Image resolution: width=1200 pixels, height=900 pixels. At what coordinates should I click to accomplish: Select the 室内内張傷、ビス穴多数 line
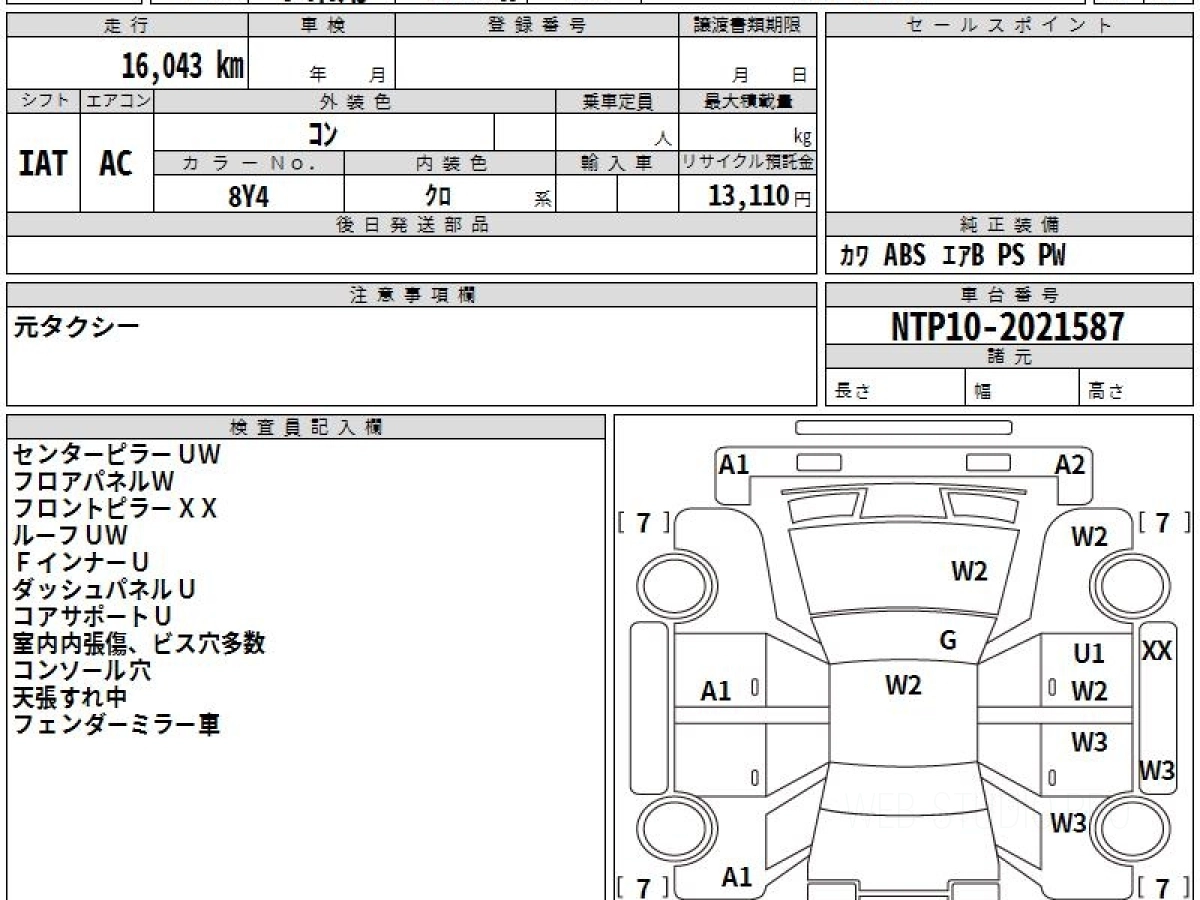pos(139,643)
